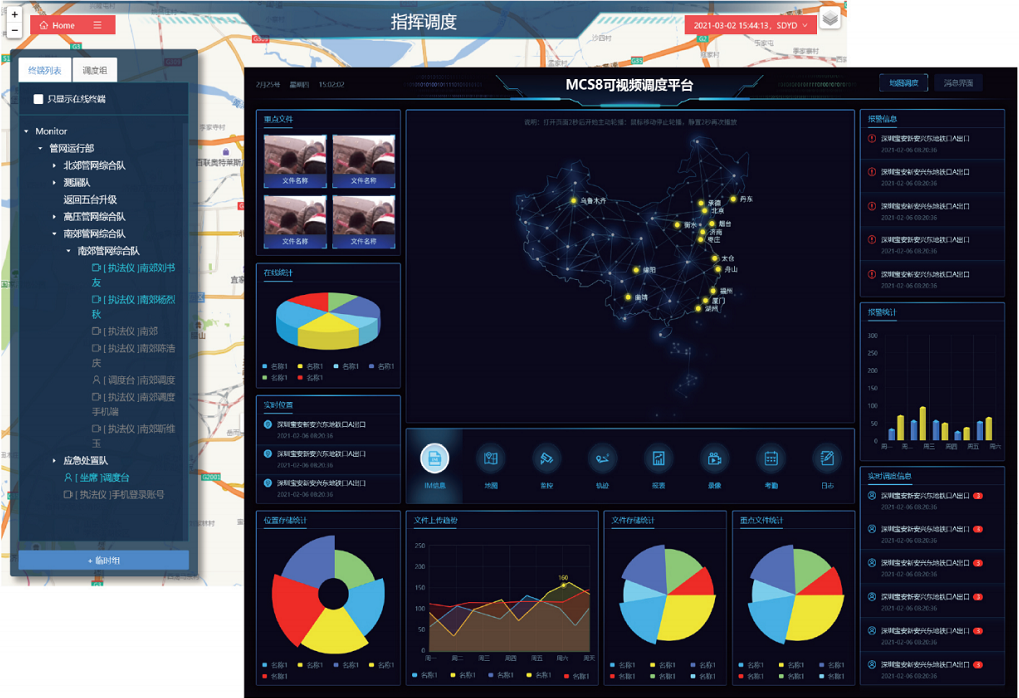Expand the 北郊管网综合队 tree node
Image resolution: width=1019 pixels, height=698 pixels.
(x=54, y=165)
